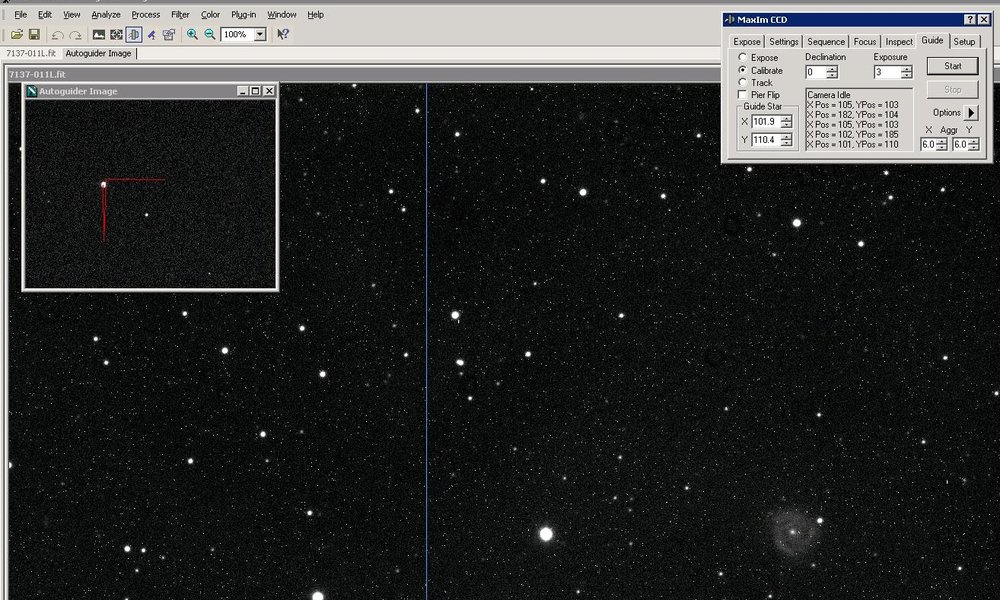Open the Edit menu

[45, 15]
